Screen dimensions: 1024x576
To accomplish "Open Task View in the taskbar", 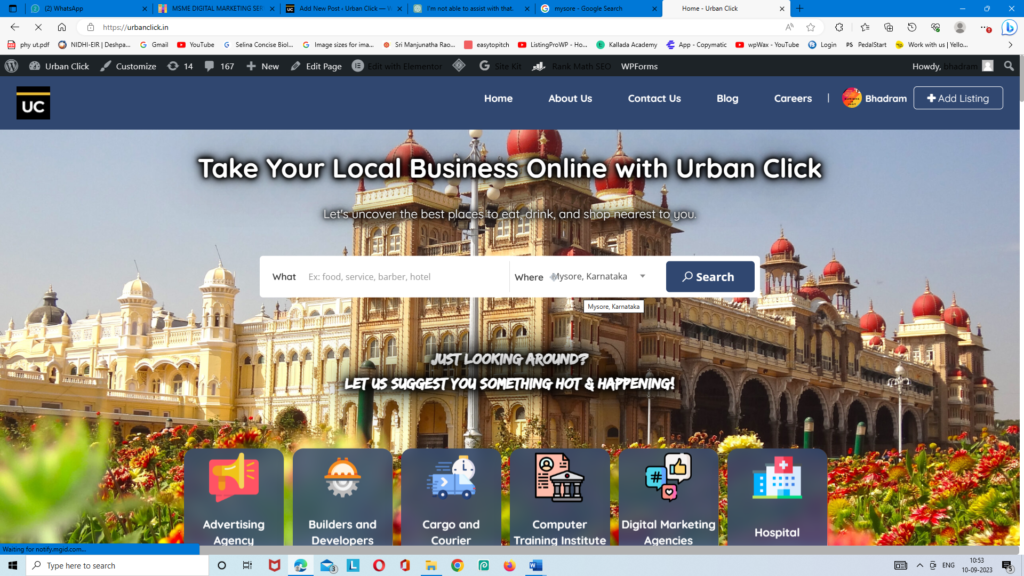I will [x=247, y=566].
